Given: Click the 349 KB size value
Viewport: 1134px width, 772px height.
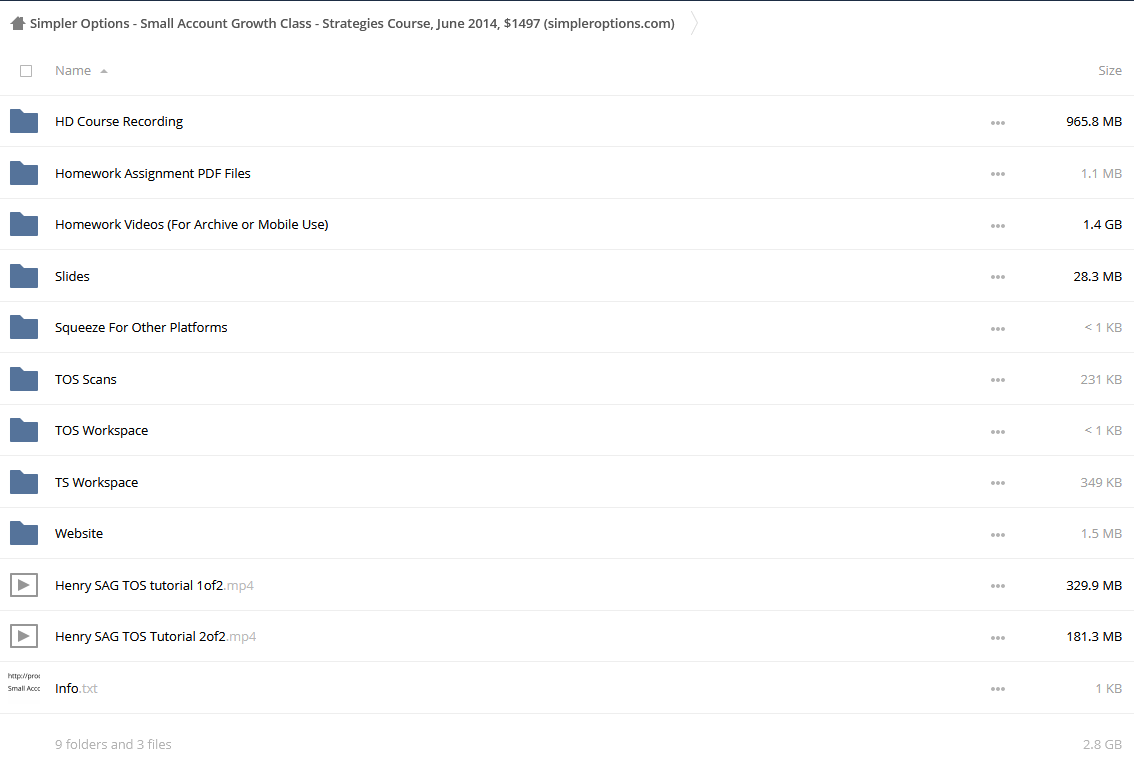Looking at the screenshot, I should tap(1101, 483).
